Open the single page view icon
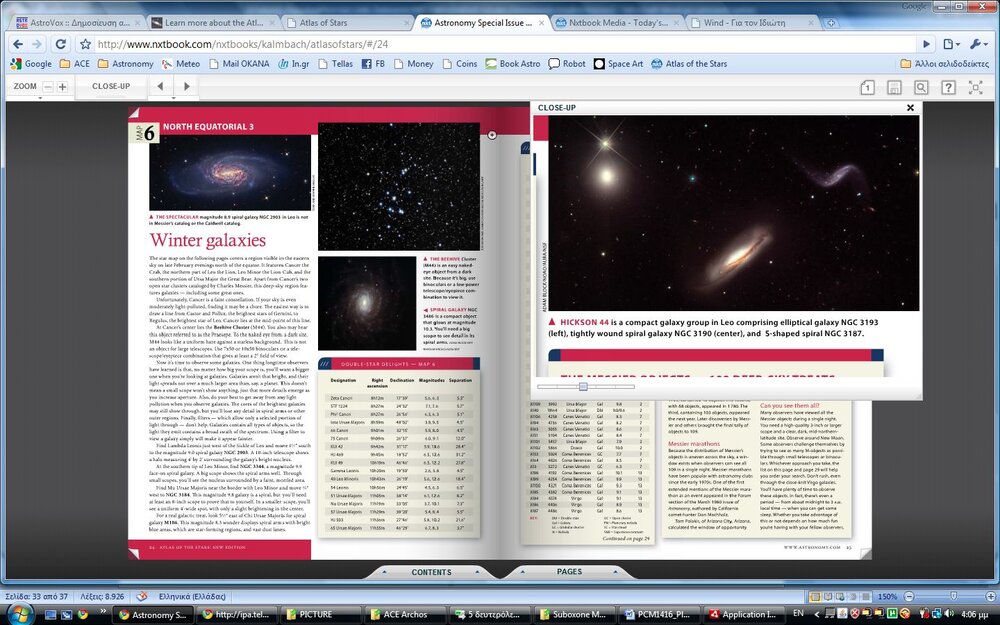This screenshot has width=1000, height=625. click(867, 87)
